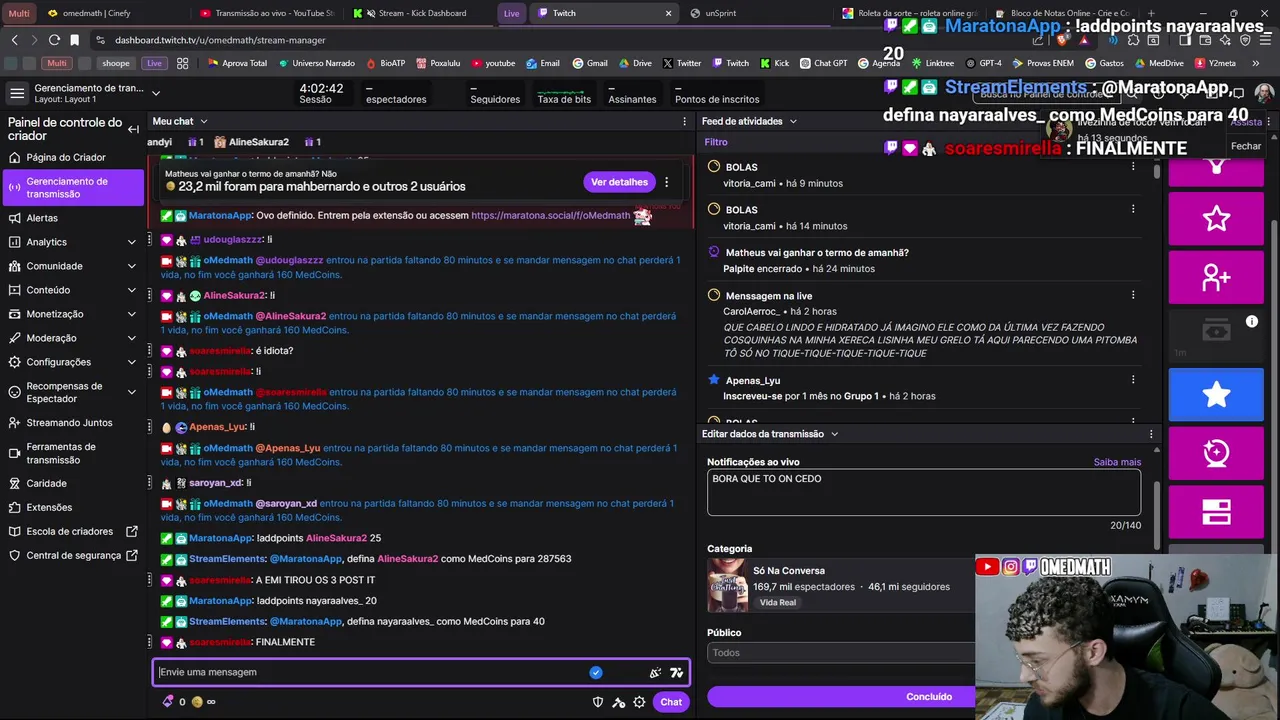The height and width of the screenshot is (720, 1280).
Task: Click the Filtro link in activity feed
Action: pyautogui.click(x=716, y=142)
